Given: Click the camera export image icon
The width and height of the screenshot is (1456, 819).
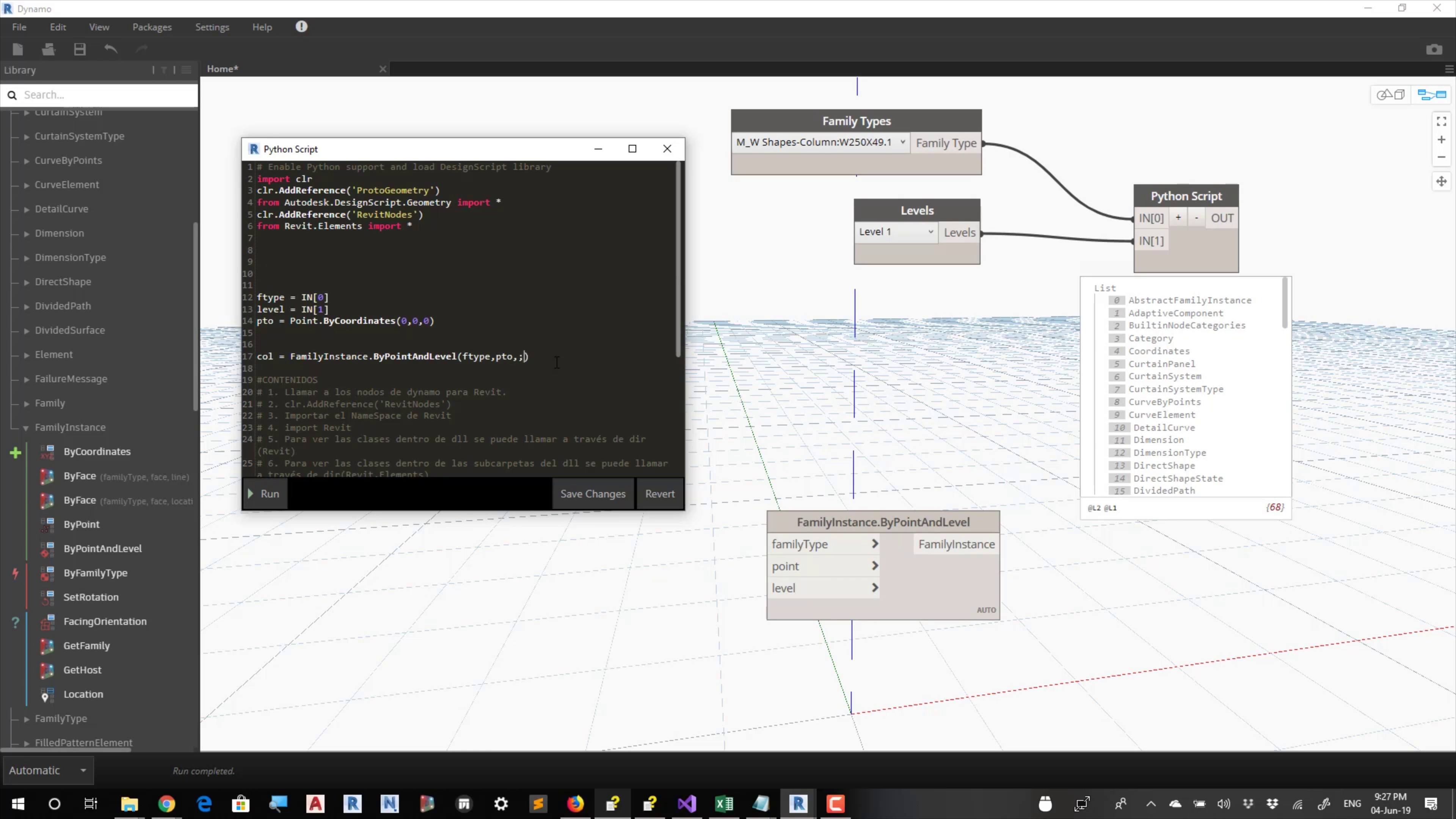Looking at the screenshot, I should click(1434, 50).
